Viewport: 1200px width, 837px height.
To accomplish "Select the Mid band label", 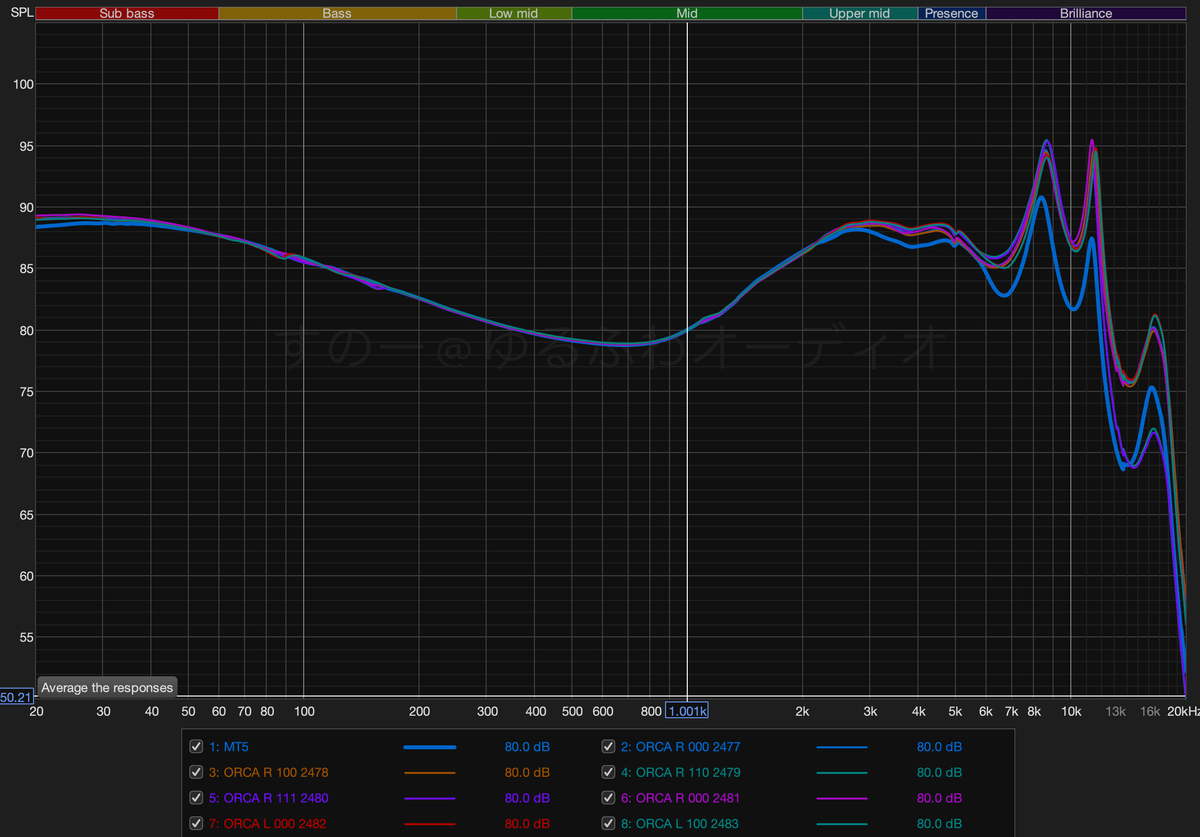I will pyautogui.click(x=687, y=14).
